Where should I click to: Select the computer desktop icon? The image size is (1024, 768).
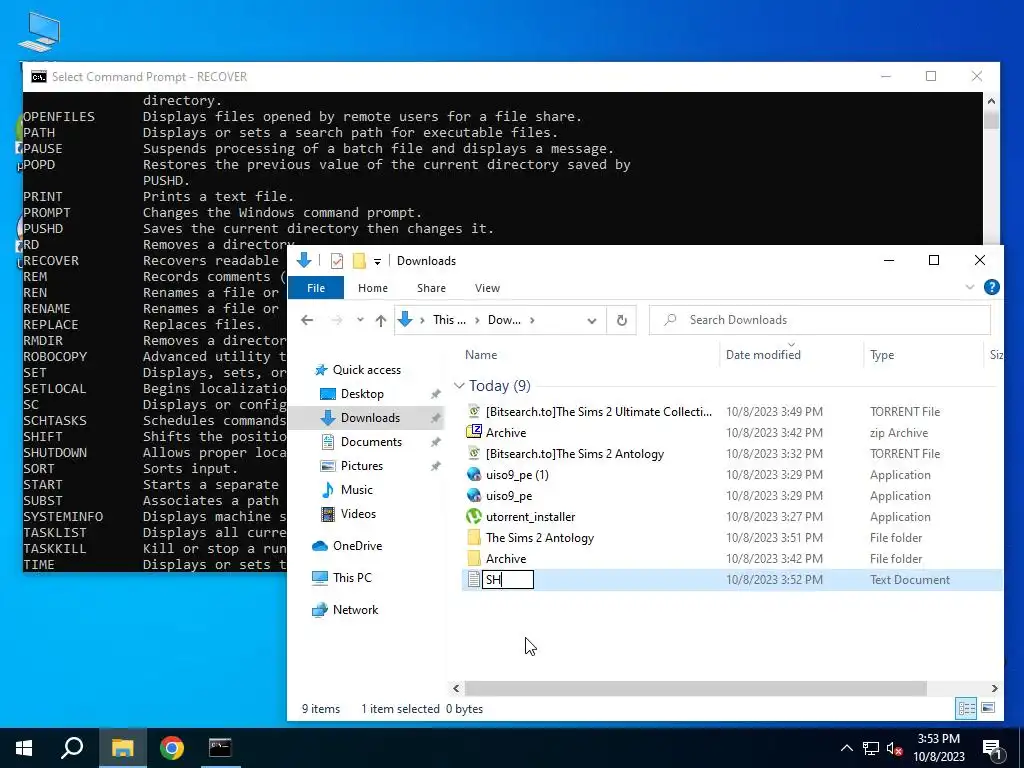click(39, 33)
